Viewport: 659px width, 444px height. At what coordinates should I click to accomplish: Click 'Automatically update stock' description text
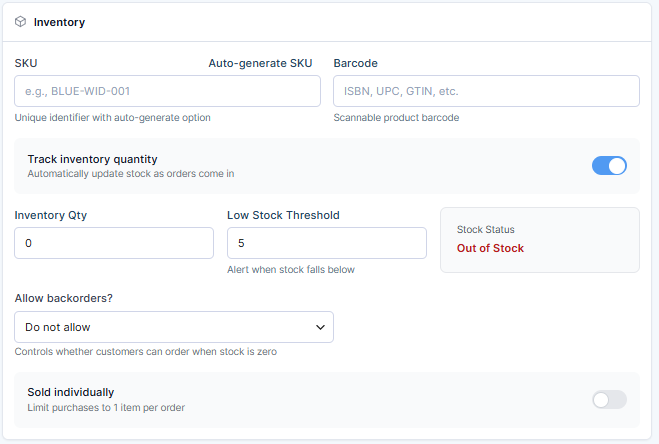(x=131, y=174)
